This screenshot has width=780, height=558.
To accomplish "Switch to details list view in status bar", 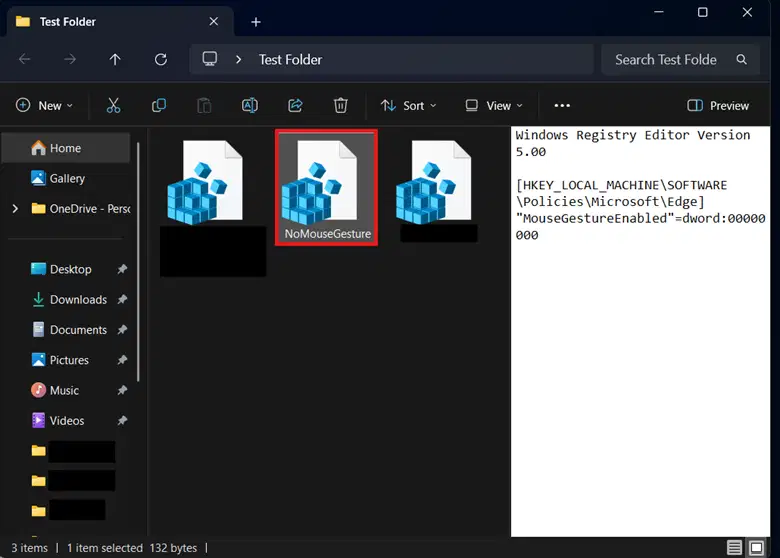I will 734,548.
